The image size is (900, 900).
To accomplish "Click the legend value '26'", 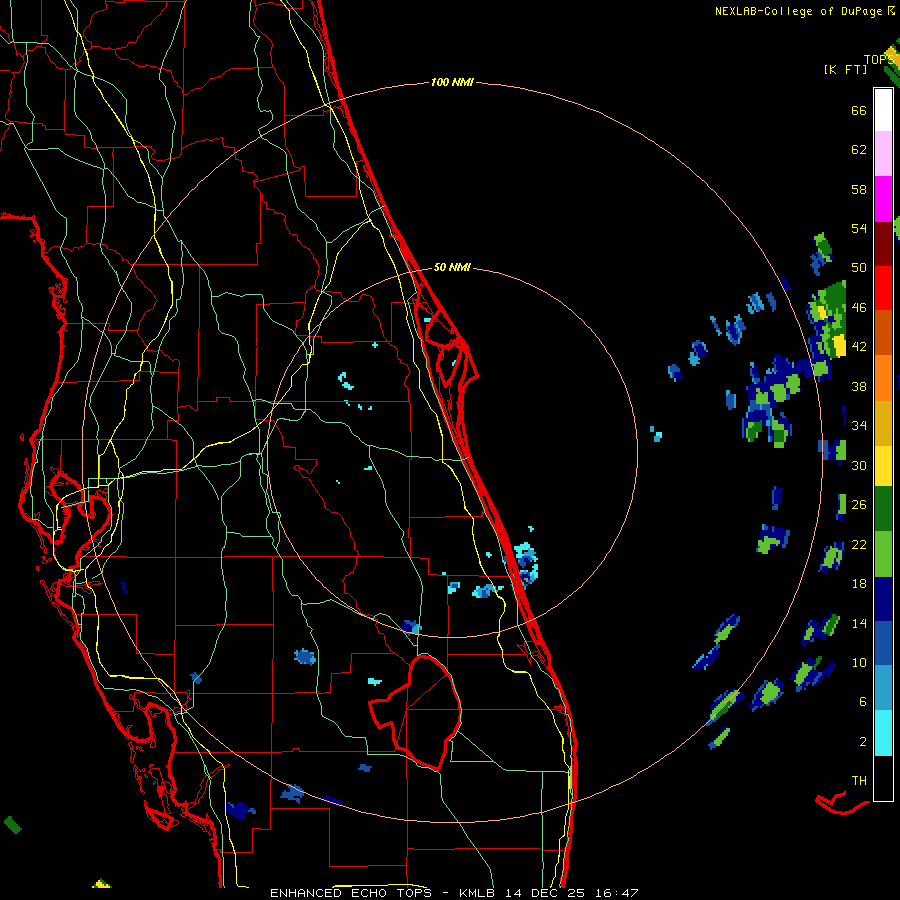I will click(x=859, y=505).
